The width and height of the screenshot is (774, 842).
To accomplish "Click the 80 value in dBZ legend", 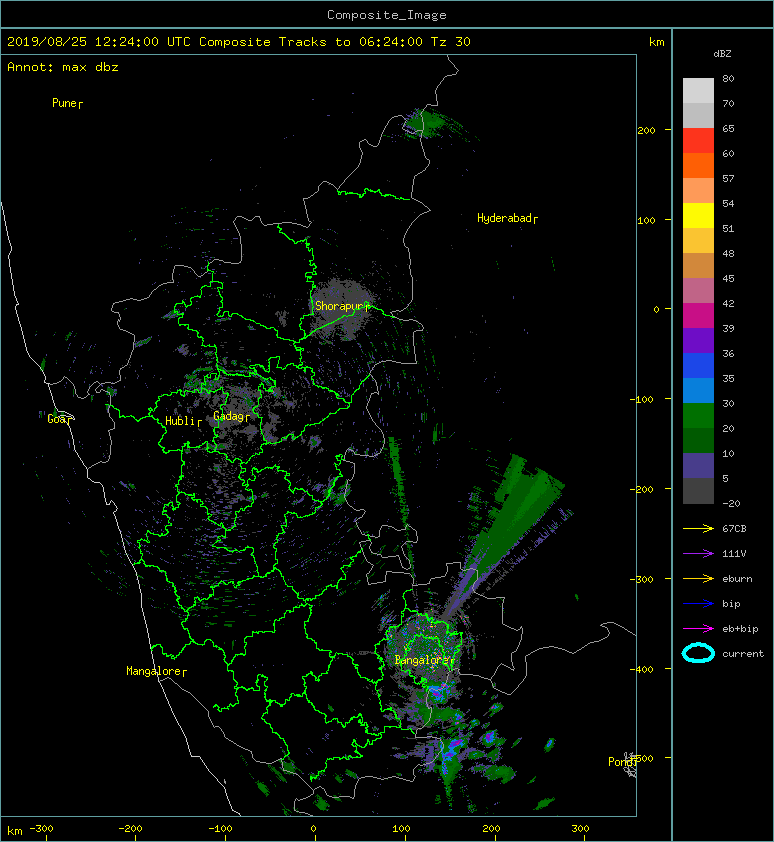I will click(728, 78).
